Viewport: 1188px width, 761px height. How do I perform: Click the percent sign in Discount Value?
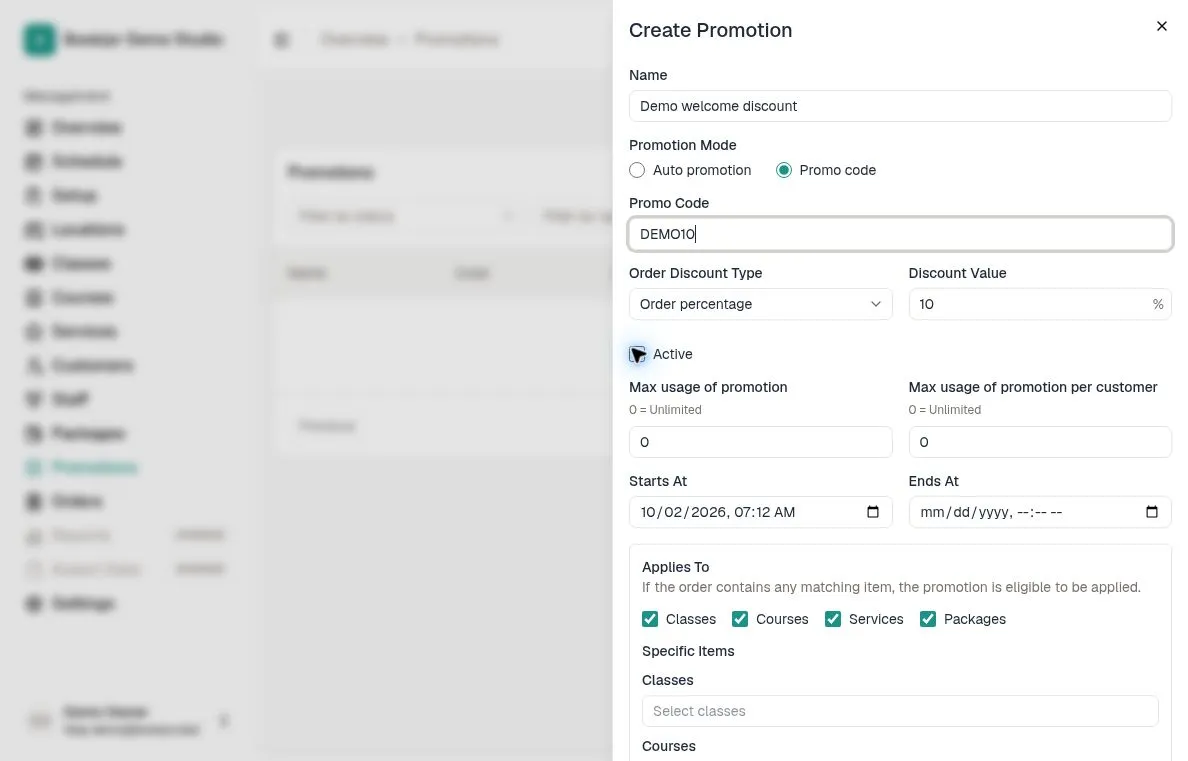[1157, 304]
